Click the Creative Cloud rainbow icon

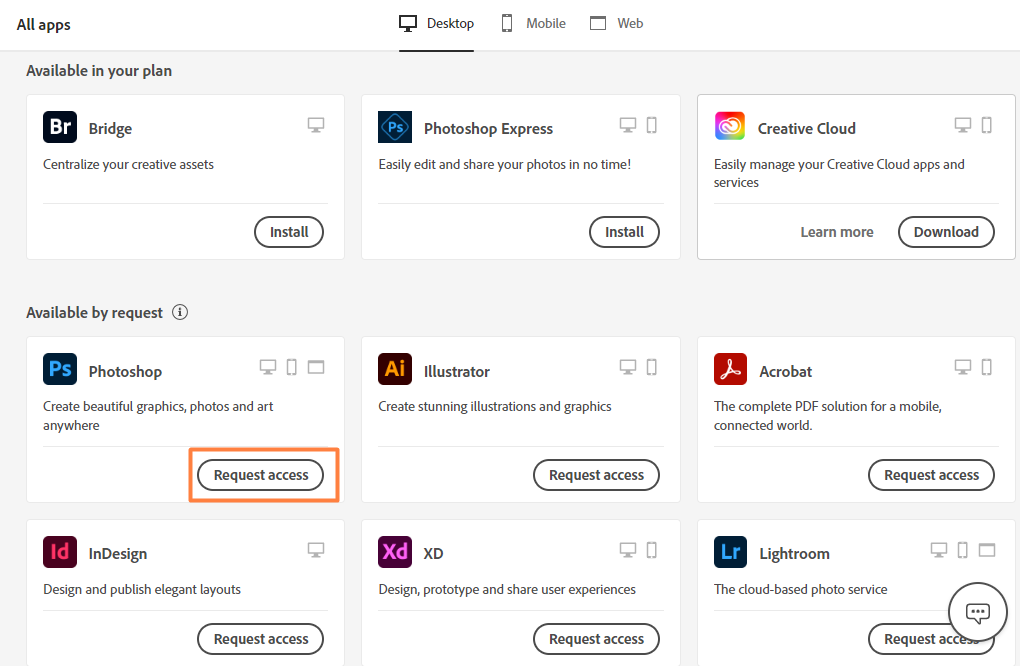(x=730, y=127)
